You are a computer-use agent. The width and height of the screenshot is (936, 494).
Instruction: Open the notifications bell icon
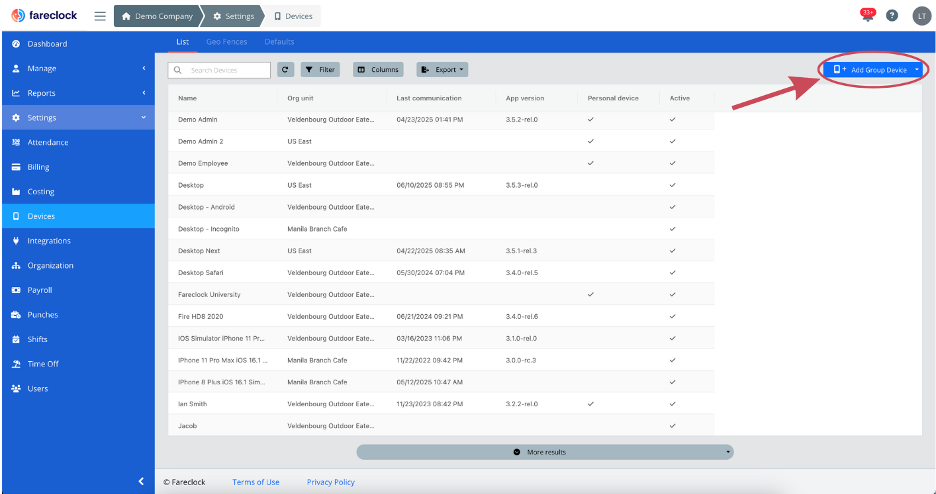[x=867, y=16]
